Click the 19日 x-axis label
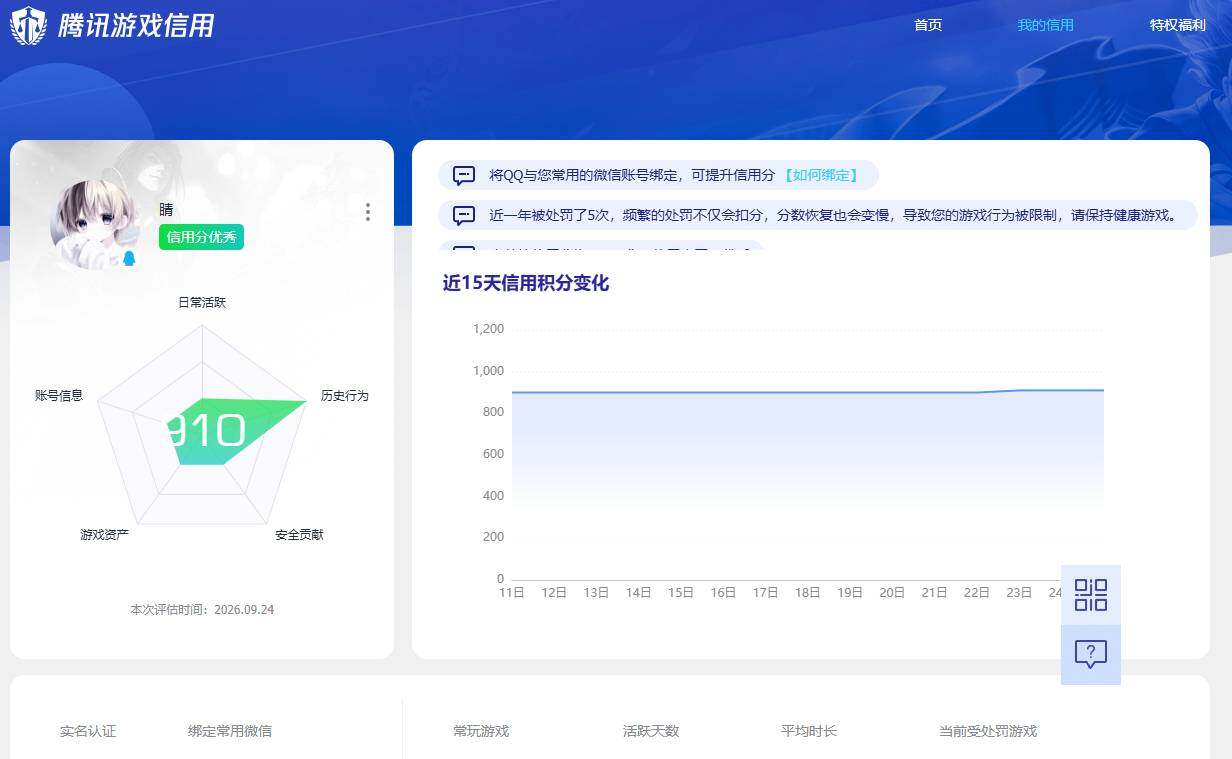The image size is (1232, 759). pyautogui.click(x=850, y=592)
